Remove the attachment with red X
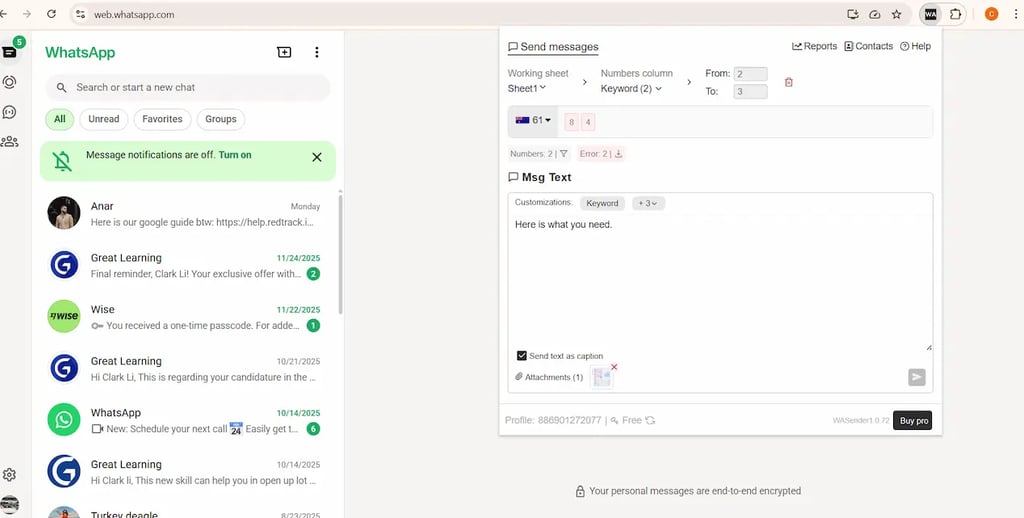The image size is (1024, 518). click(614, 367)
